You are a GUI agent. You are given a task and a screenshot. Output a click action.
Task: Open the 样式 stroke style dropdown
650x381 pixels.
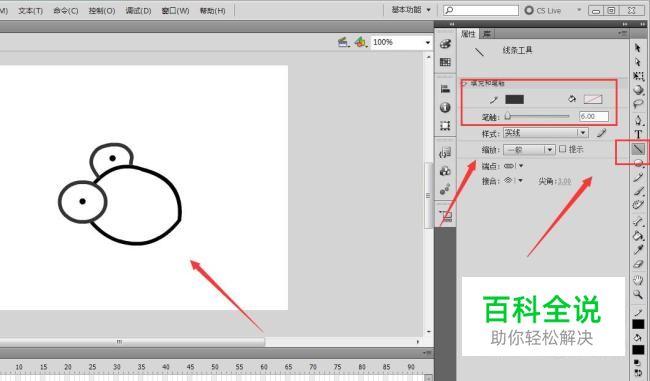click(x=546, y=133)
